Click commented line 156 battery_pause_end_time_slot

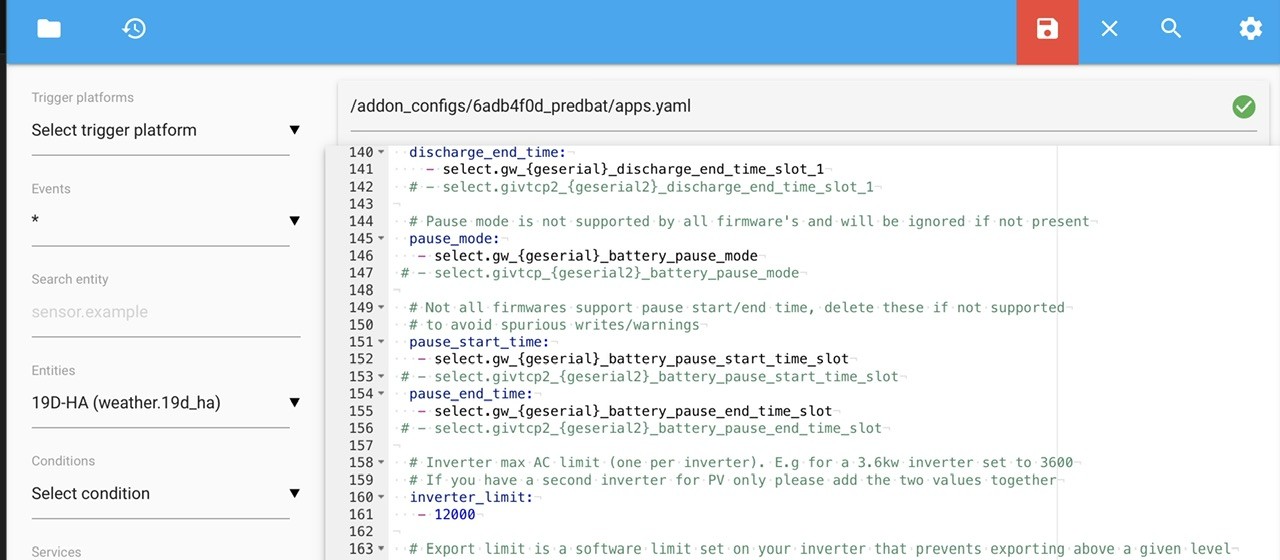tap(641, 428)
